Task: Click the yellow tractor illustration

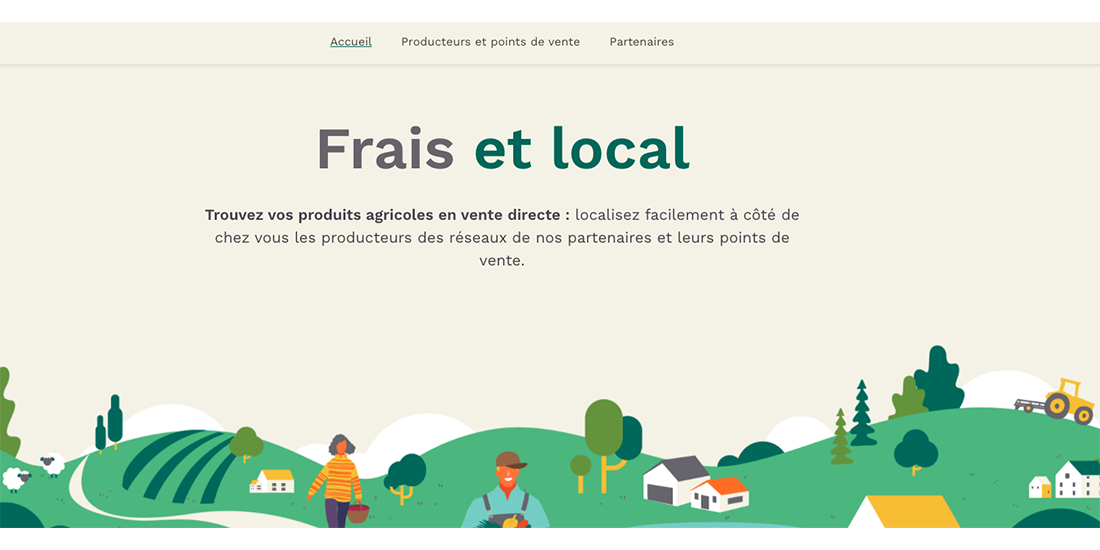Action: (1060, 401)
